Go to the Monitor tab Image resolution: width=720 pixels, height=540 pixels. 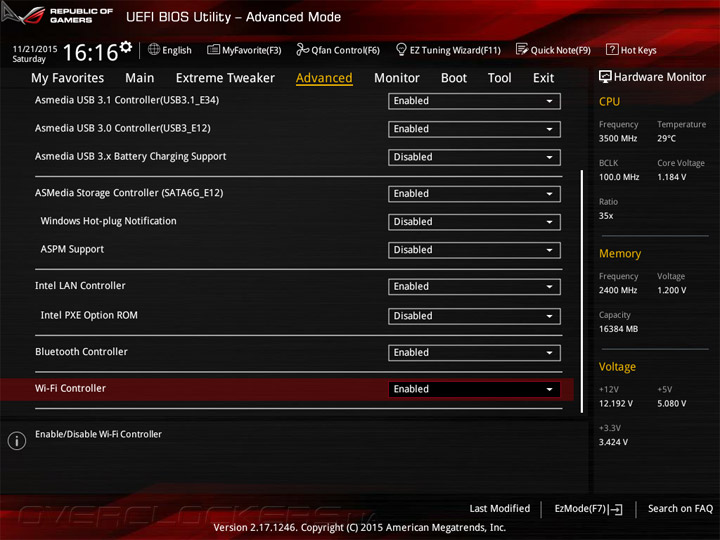[x=397, y=78]
